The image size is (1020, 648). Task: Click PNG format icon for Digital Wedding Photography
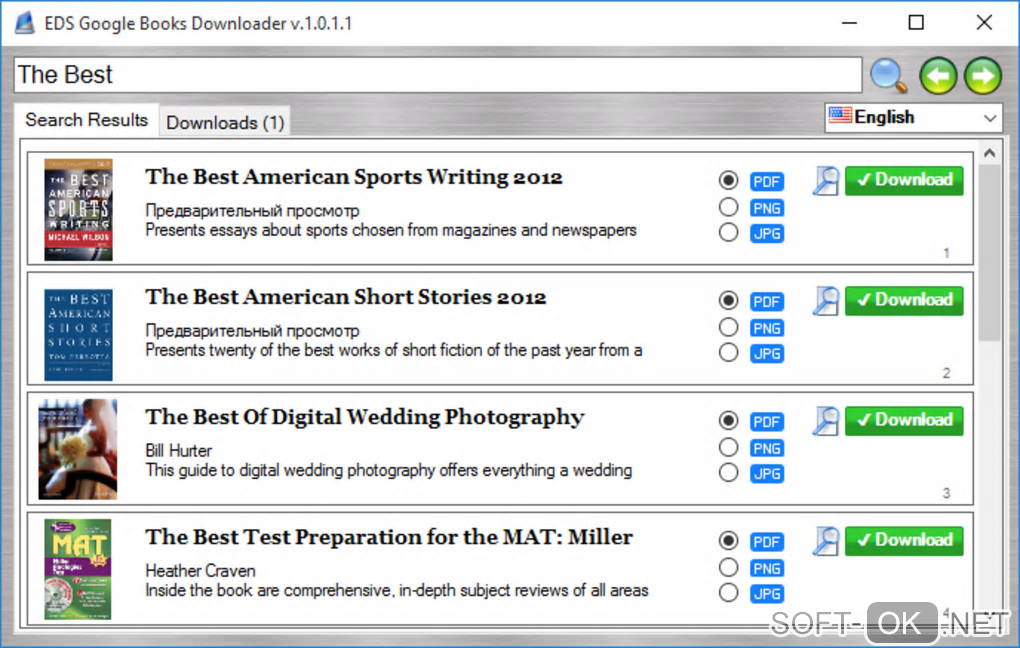tap(767, 448)
